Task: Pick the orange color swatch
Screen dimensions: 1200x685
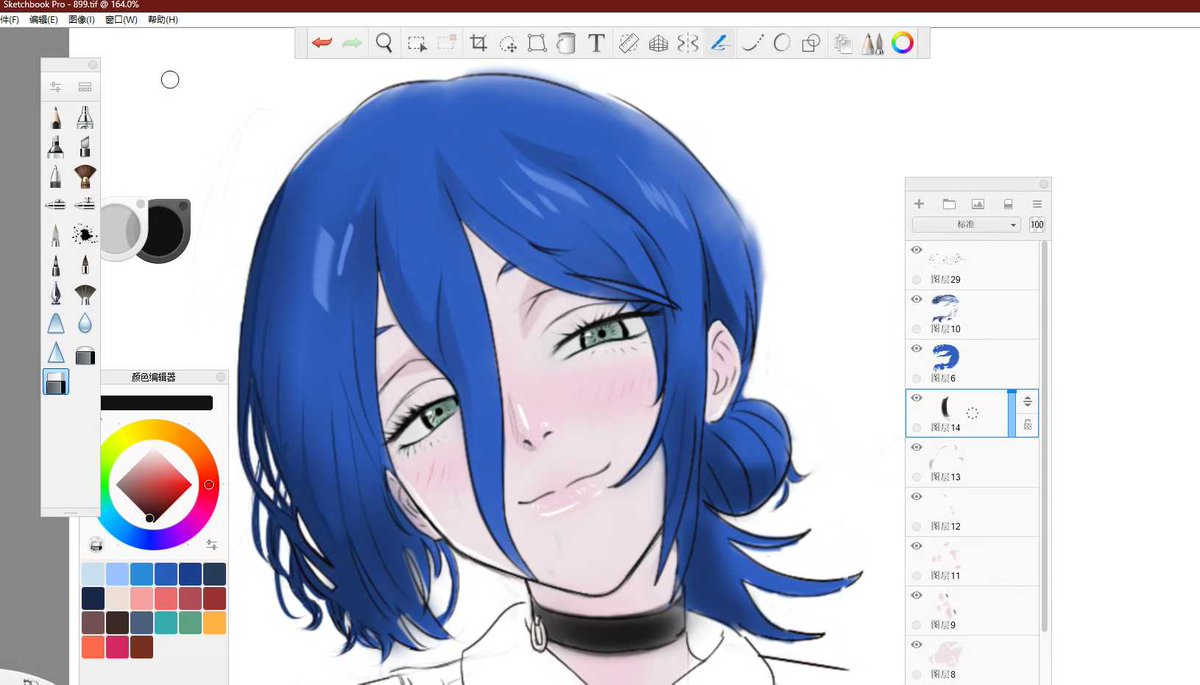Action: 214,623
